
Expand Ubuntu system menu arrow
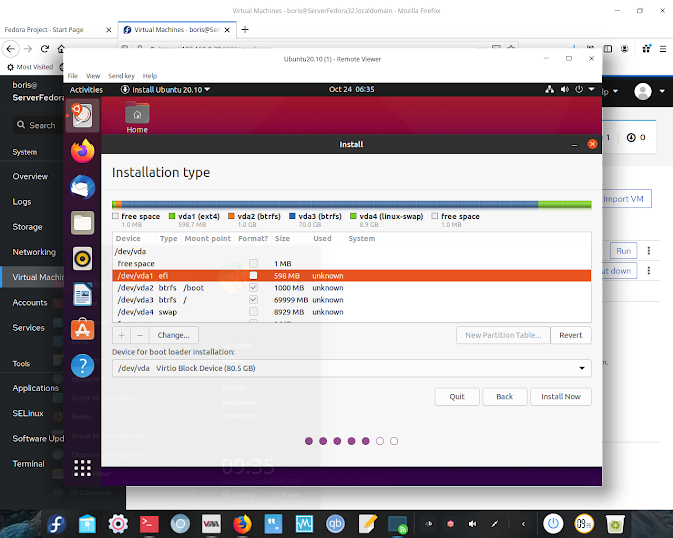[x=591, y=89]
